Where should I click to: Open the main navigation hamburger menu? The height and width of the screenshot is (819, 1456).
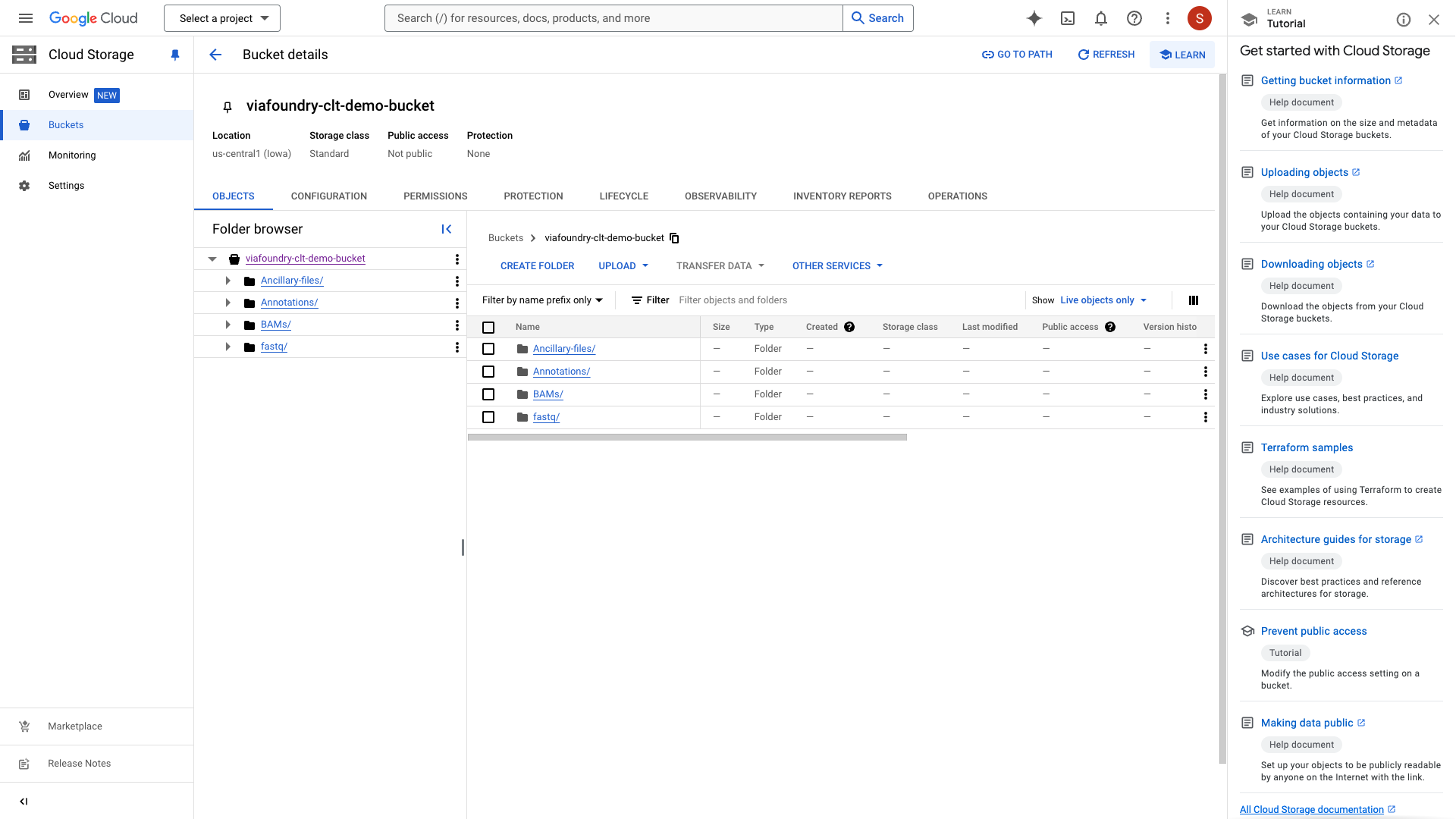click(x=26, y=18)
